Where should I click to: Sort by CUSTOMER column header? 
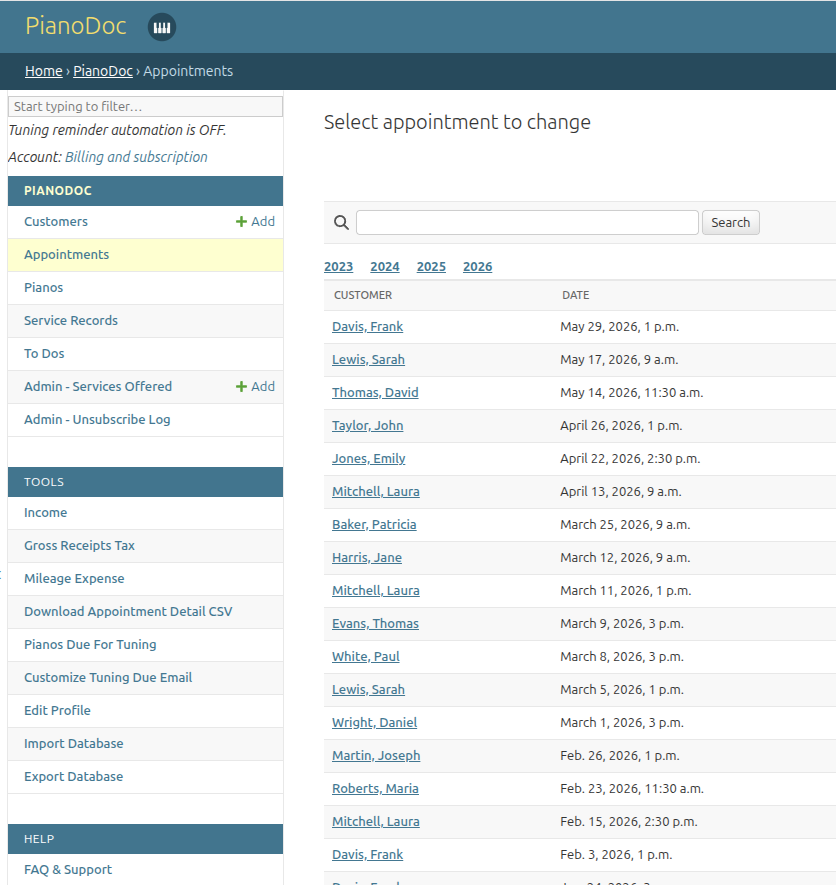click(363, 296)
